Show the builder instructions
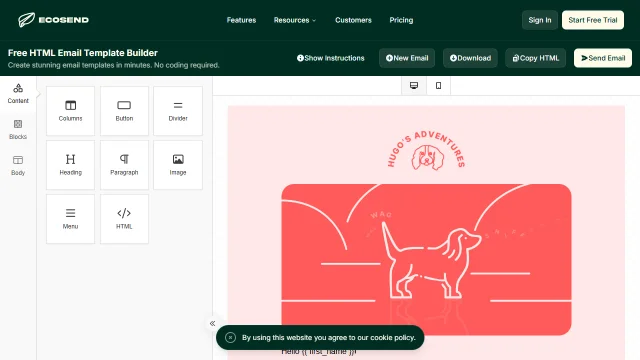 click(x=331, y=58)
